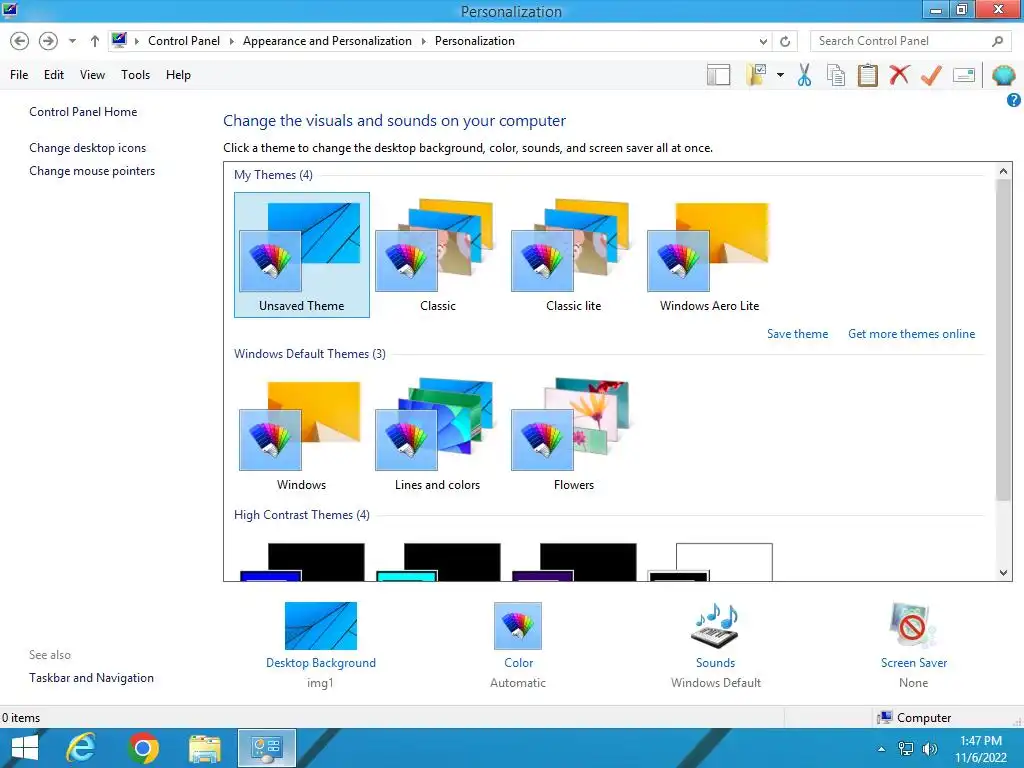Select the high contrast theme with purple swatch
1024x768 pixels.
point(574,562)
